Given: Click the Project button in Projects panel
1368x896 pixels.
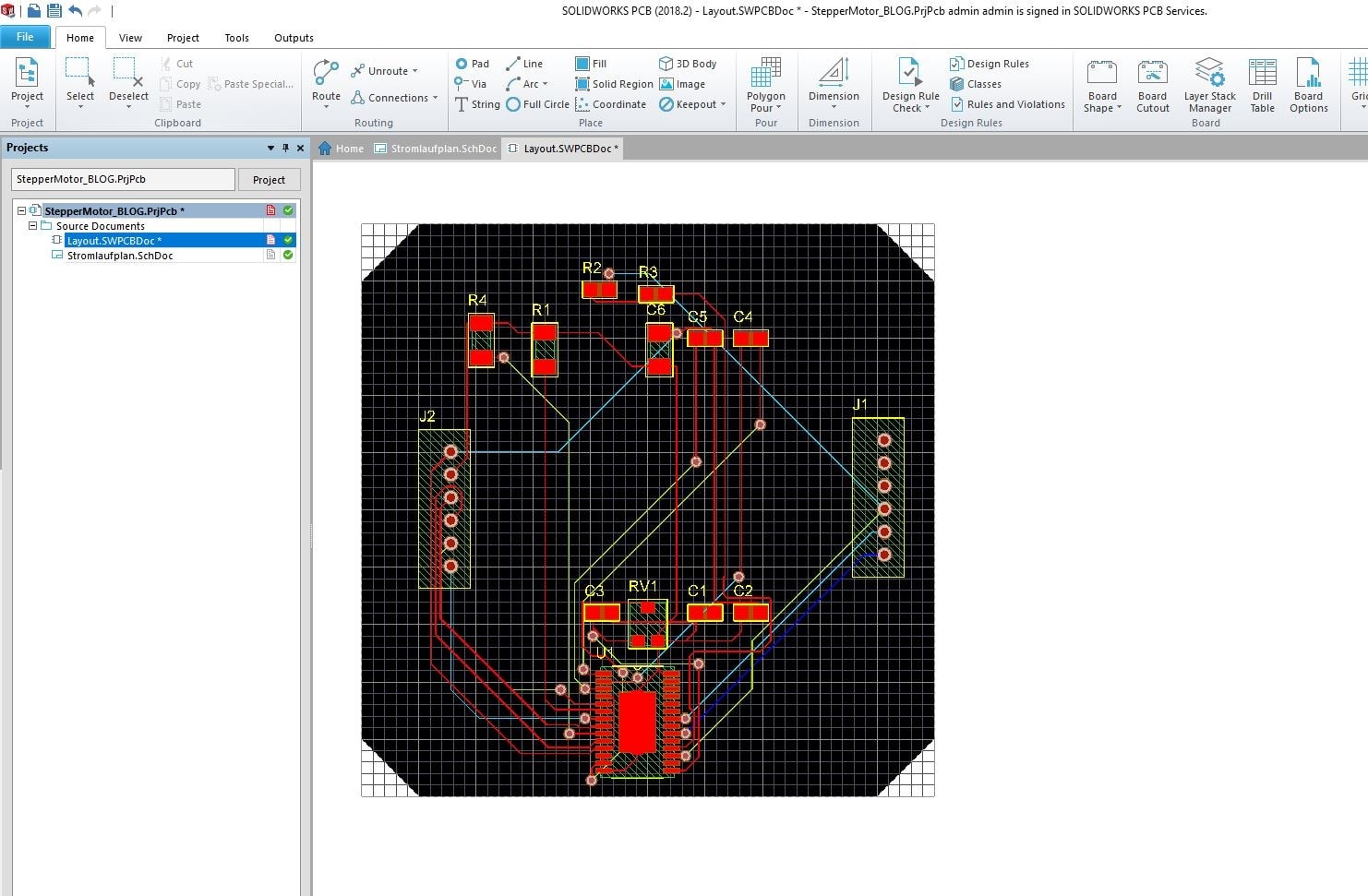Looking at the screenshot, I should [269, 180].
